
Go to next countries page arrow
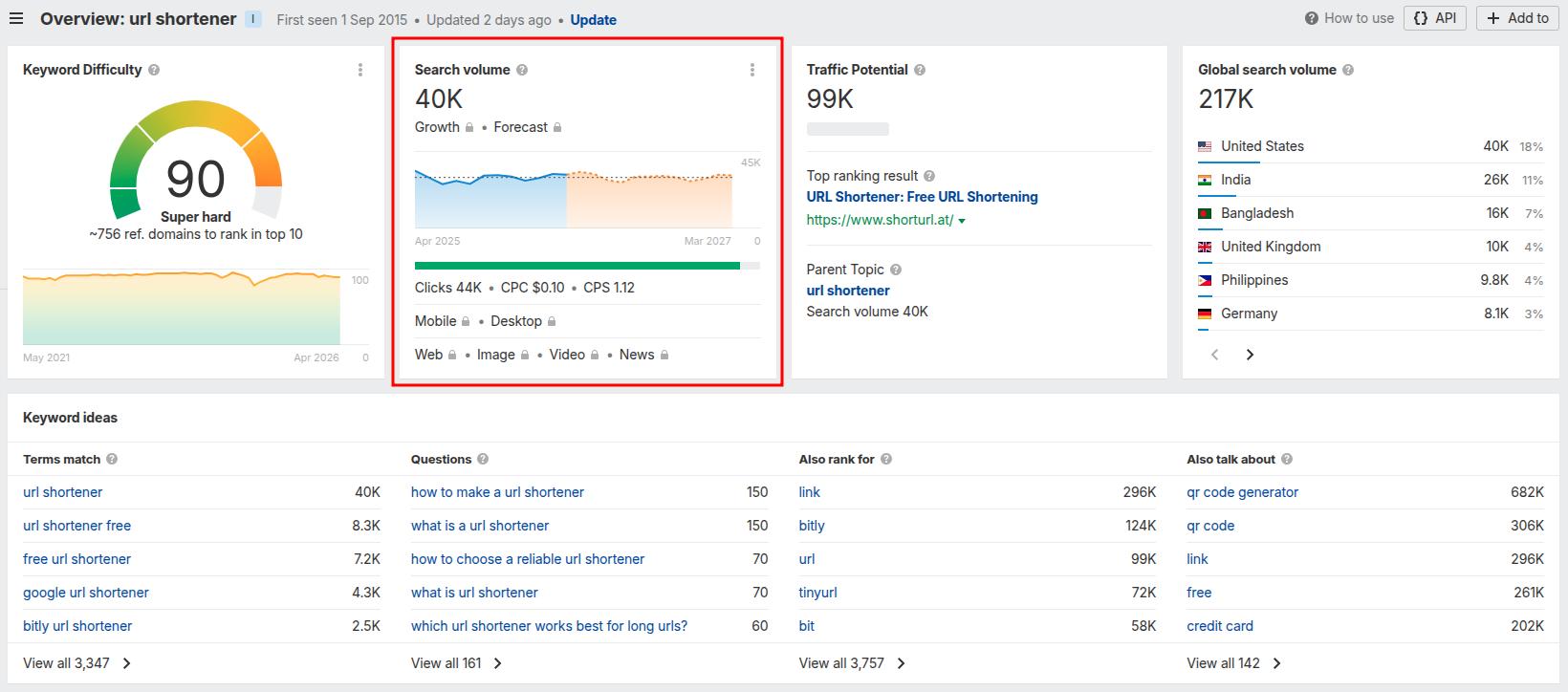click(1250, 355)
